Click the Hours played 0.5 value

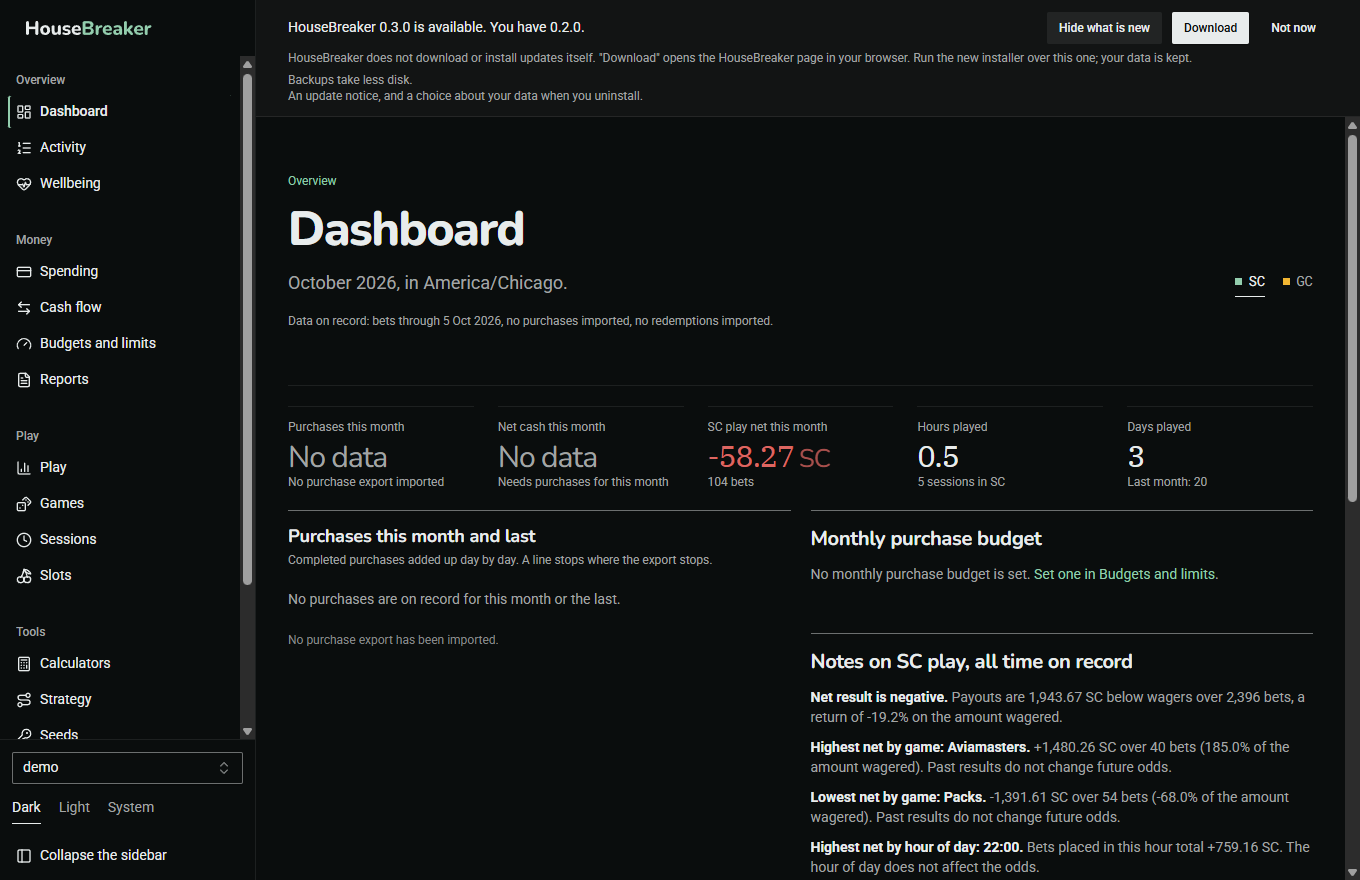click(938, 457)
